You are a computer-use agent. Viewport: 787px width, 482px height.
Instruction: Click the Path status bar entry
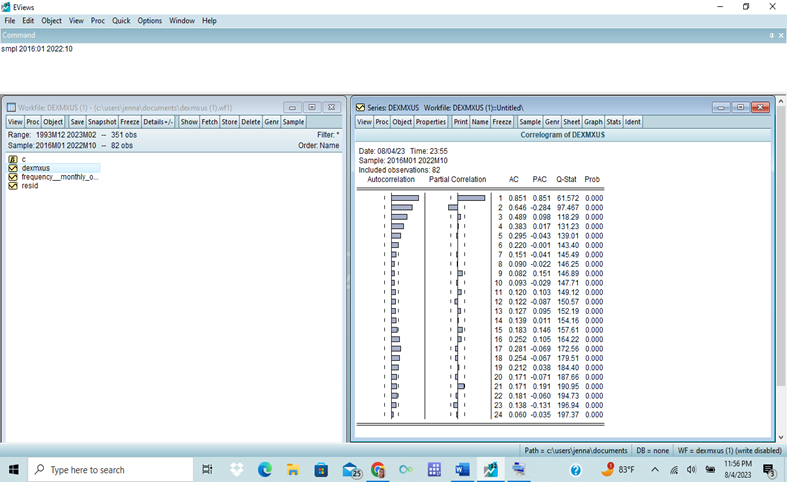(576, 450)
